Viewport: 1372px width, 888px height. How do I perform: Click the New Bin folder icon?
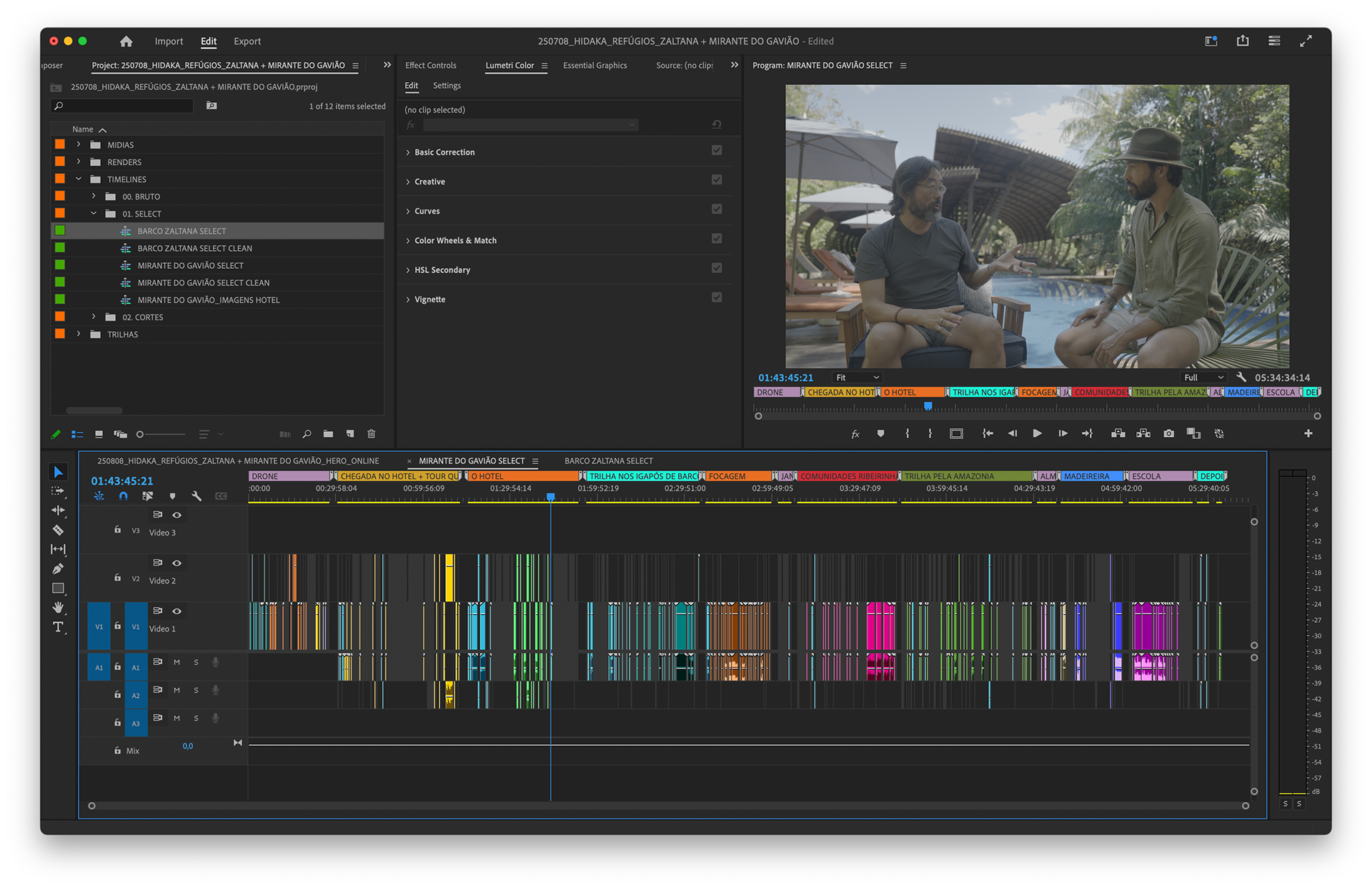[328, 433]
